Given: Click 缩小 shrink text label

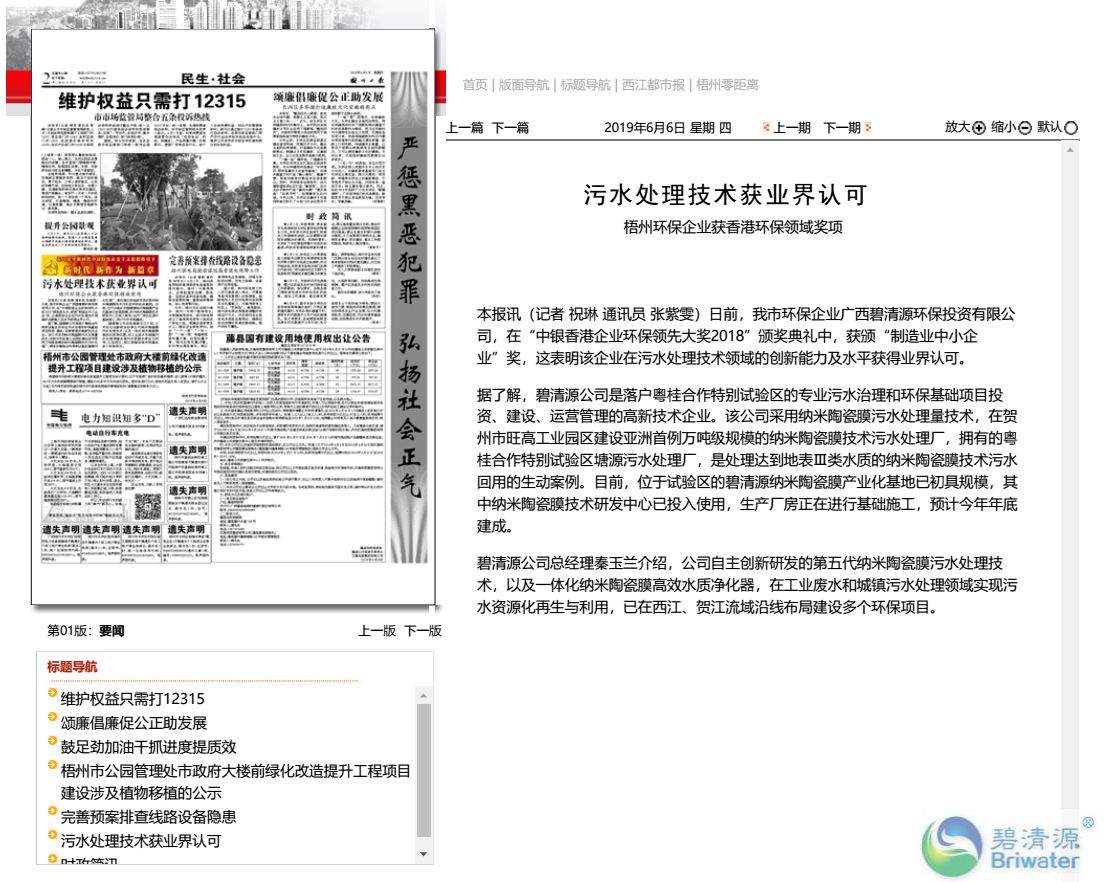Looking at the screenshot, I should pos(1004,127).
